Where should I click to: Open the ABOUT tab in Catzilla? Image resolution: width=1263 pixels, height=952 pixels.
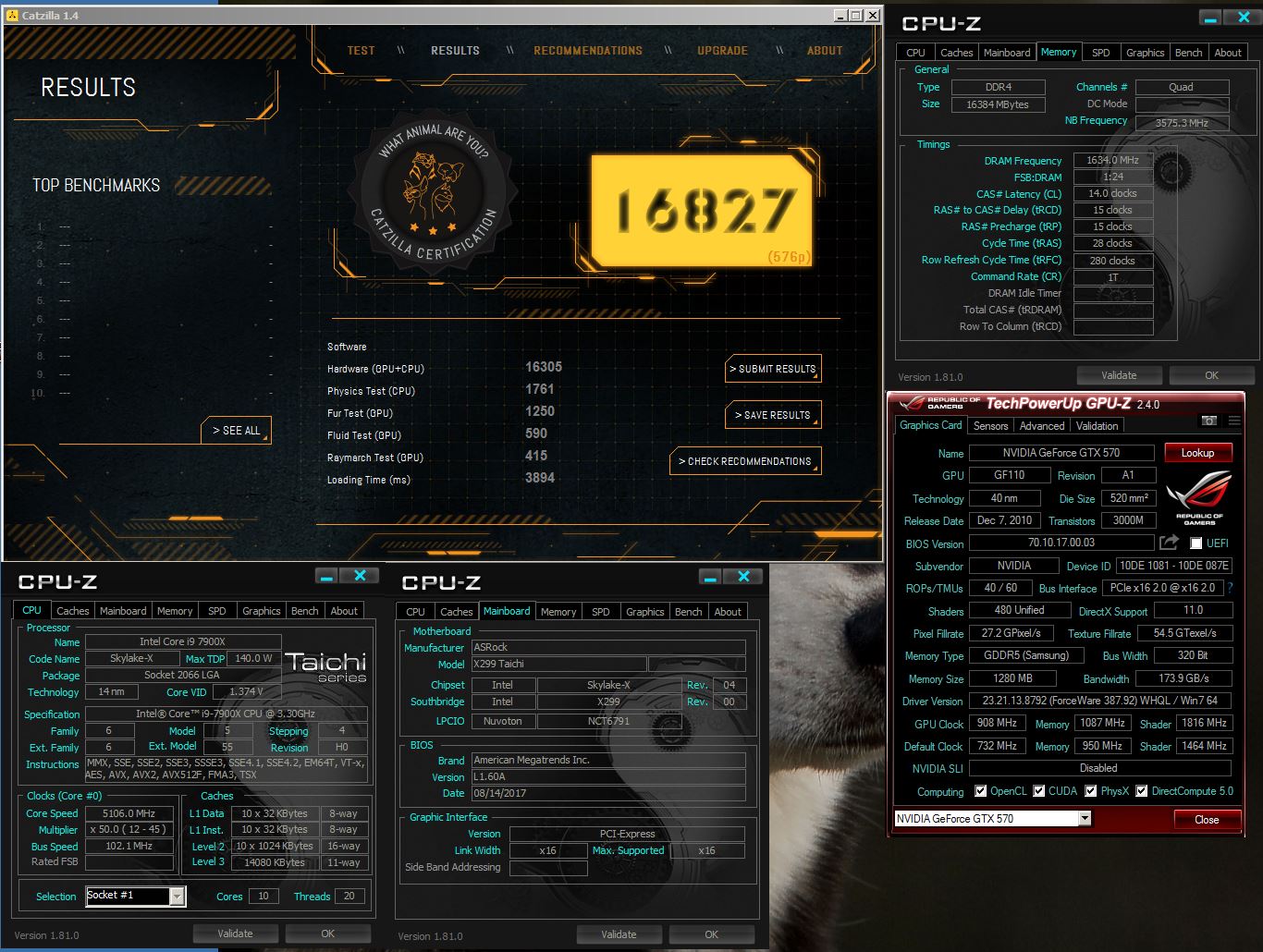[x=825, y=51]
